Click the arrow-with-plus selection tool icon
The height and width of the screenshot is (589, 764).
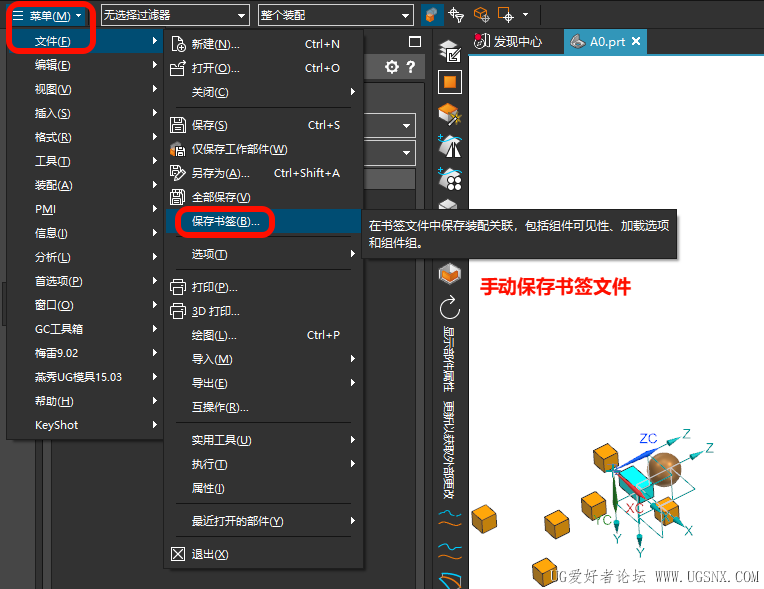click(456, 15)
